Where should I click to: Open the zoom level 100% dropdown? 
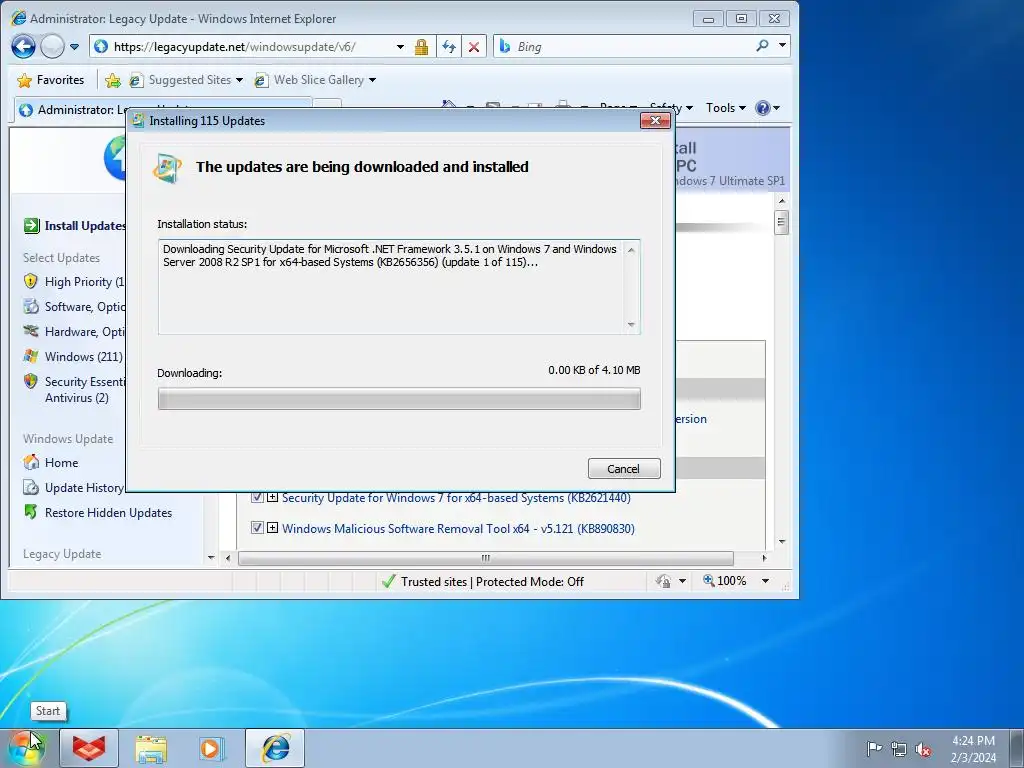[765, 581]
